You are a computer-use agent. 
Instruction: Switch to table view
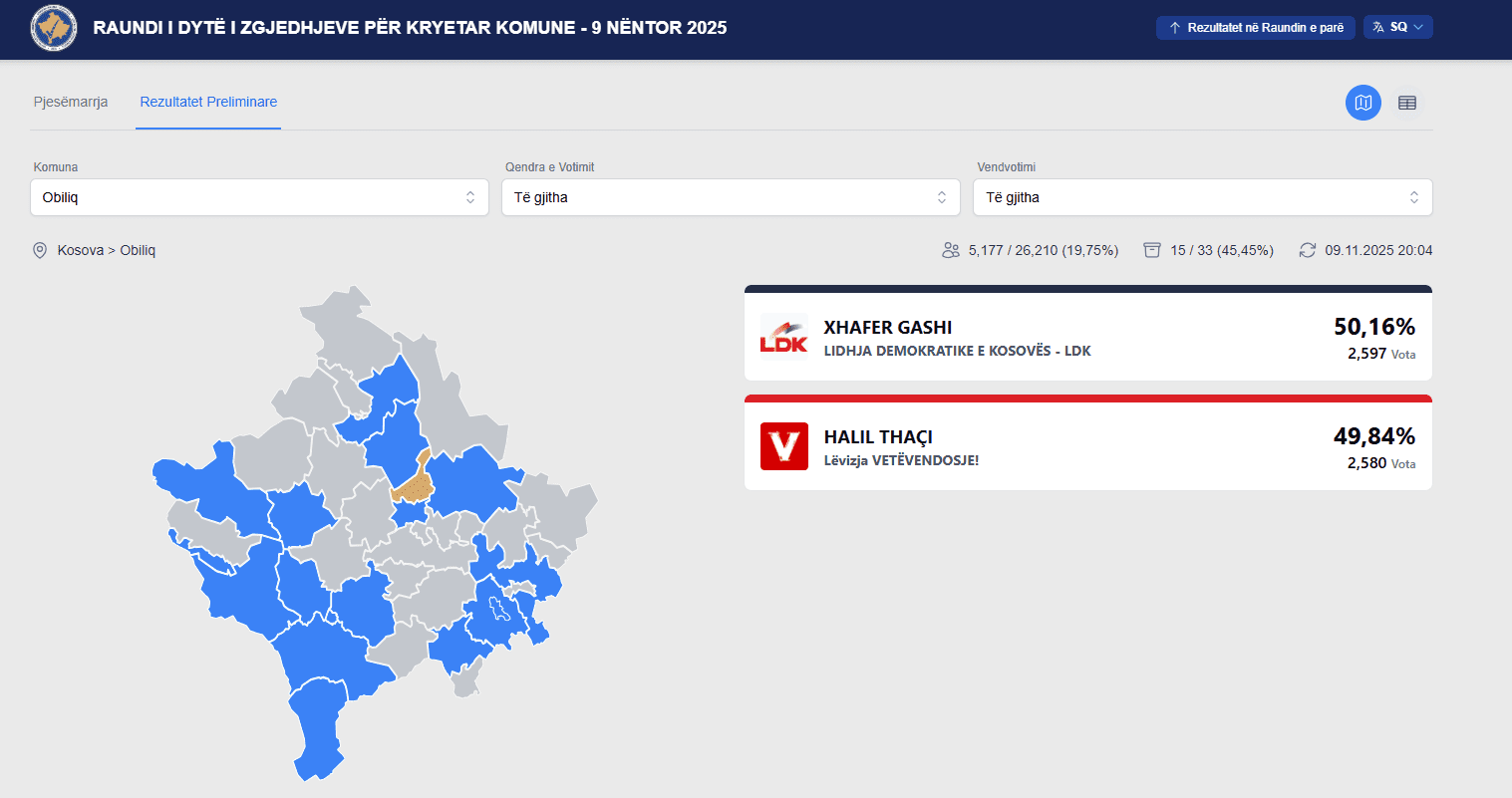point(1407,103)
